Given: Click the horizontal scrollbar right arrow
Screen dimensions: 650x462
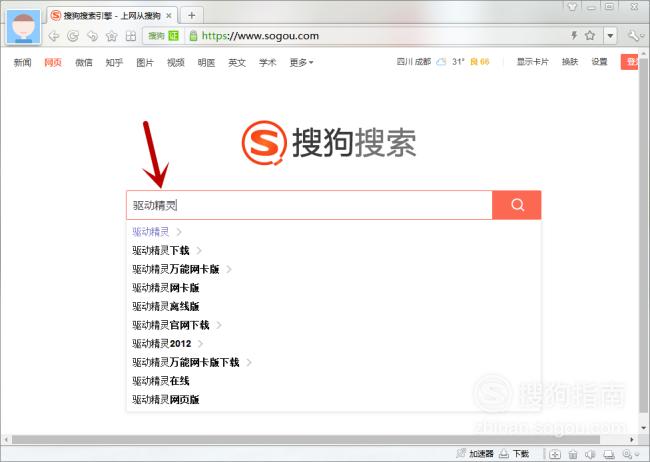Looking at the screenshot, I should [x=632, y=439].
